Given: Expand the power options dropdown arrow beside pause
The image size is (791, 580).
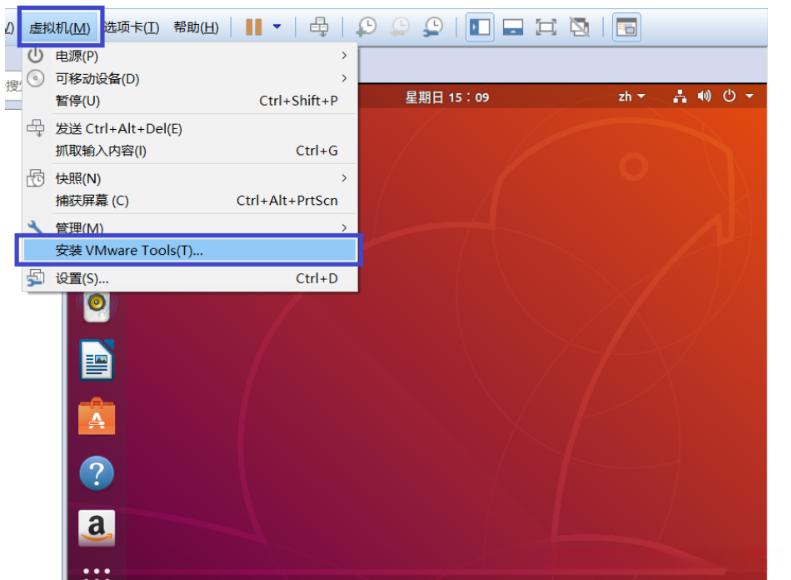Looking at the screenshot, I should tap(277, 26).
